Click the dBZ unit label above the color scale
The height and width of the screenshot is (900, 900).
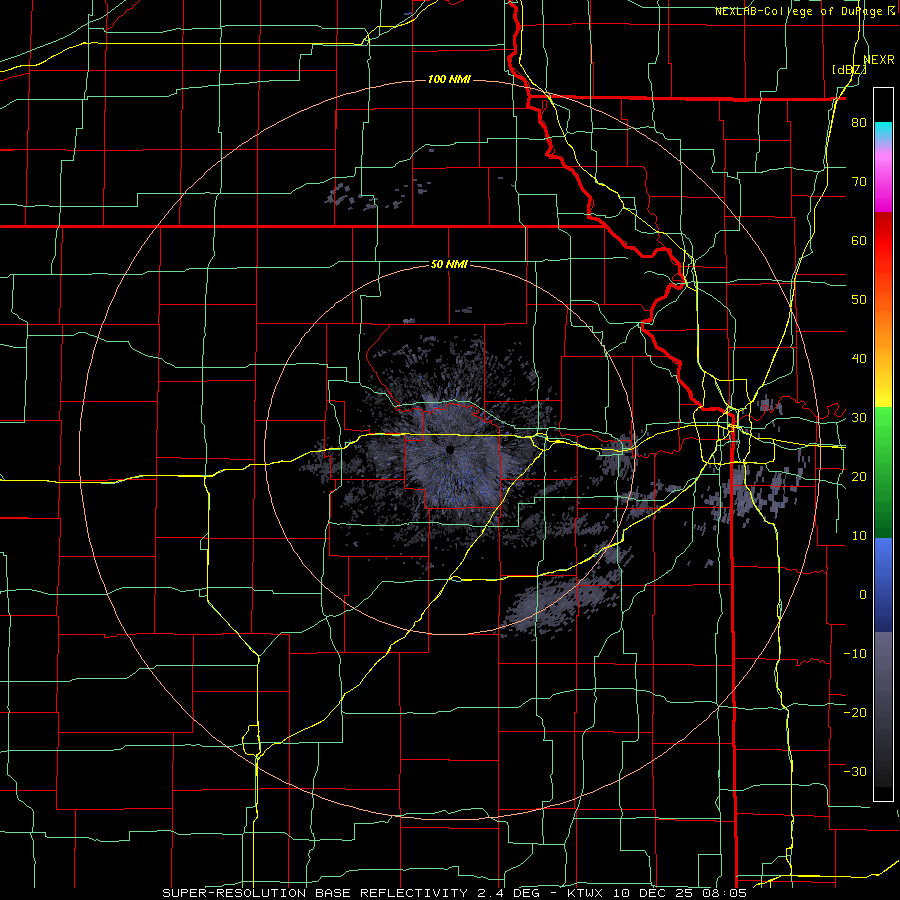pyautogui.click(x=849, y=69)
